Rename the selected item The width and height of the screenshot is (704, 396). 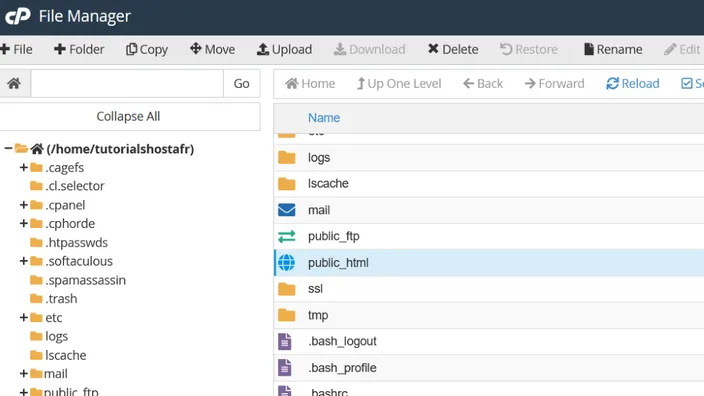click(613, 49)
